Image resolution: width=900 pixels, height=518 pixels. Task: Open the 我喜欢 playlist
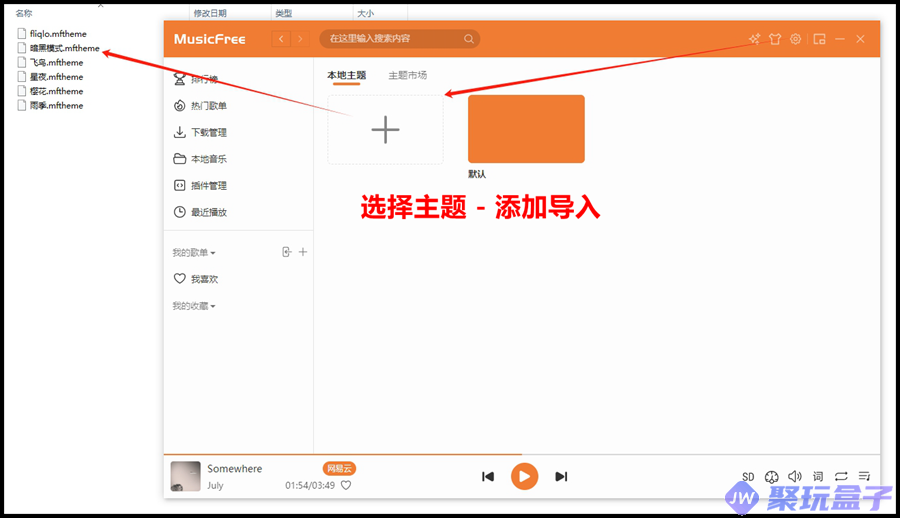(x=196, y=279)
